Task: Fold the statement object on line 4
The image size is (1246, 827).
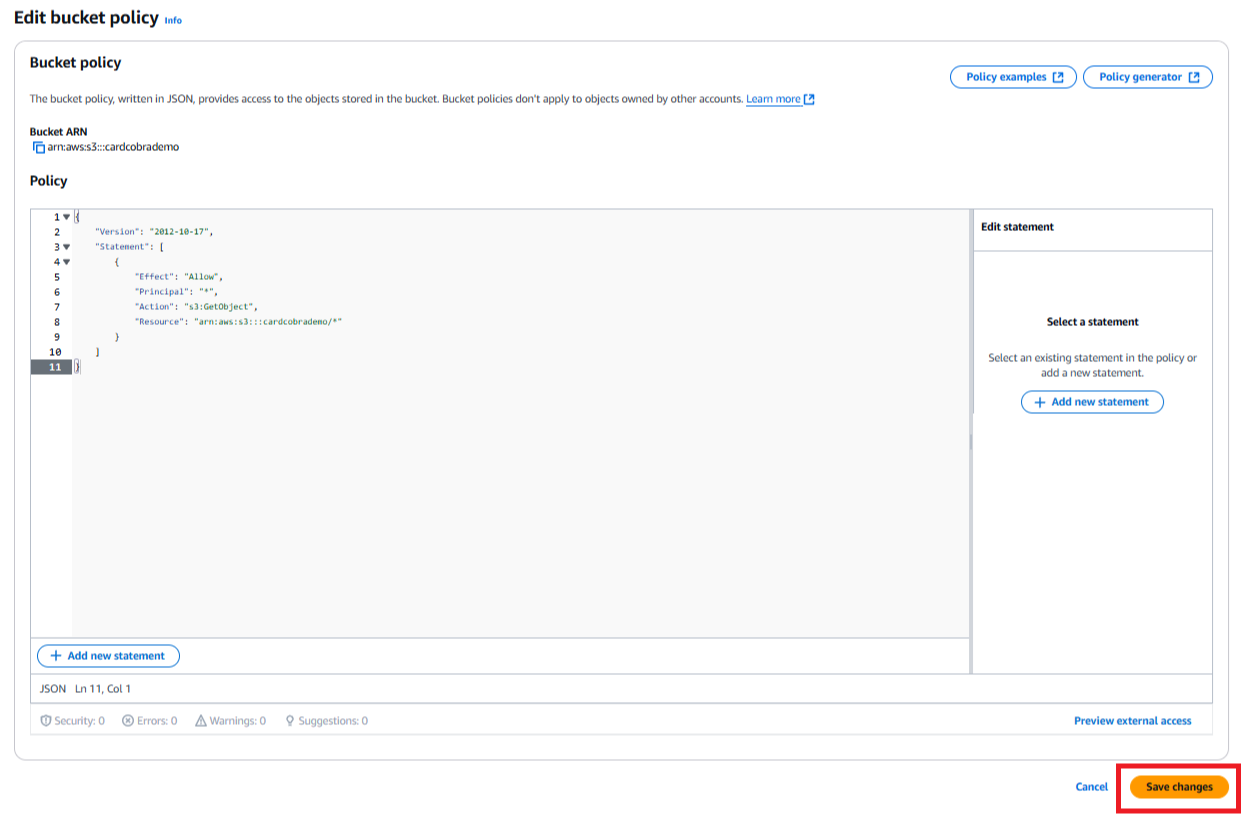Action: pos(67,262)
